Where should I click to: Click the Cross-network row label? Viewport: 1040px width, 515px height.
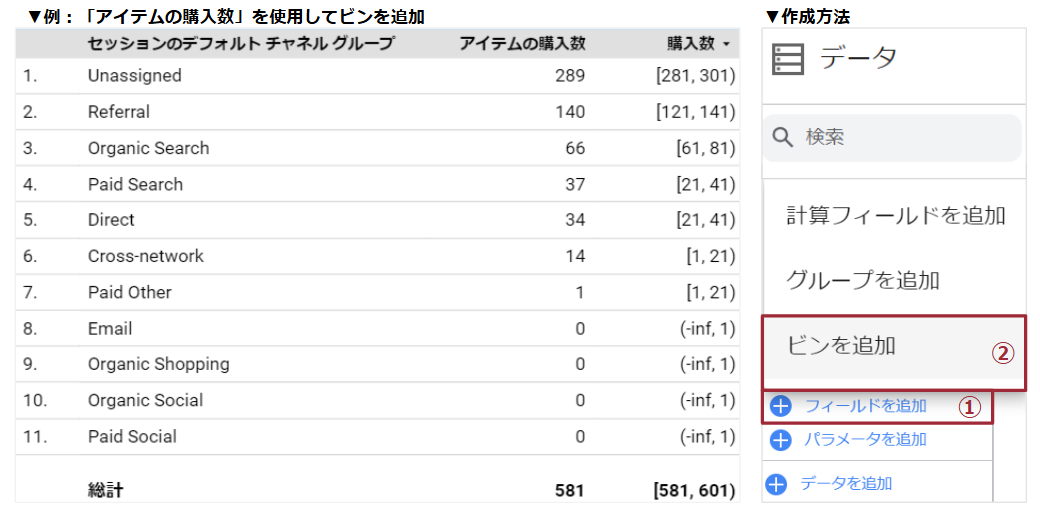click(145, 256)
